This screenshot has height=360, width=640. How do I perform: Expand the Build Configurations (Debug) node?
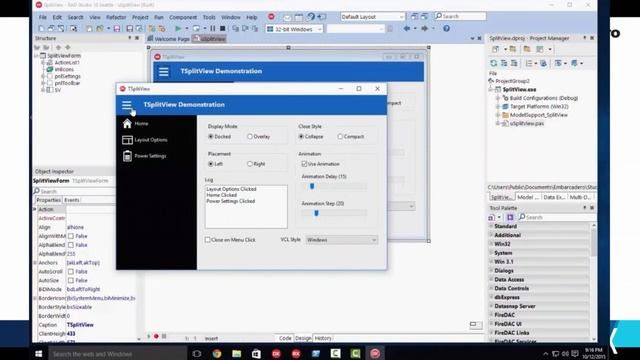(498, 98)
